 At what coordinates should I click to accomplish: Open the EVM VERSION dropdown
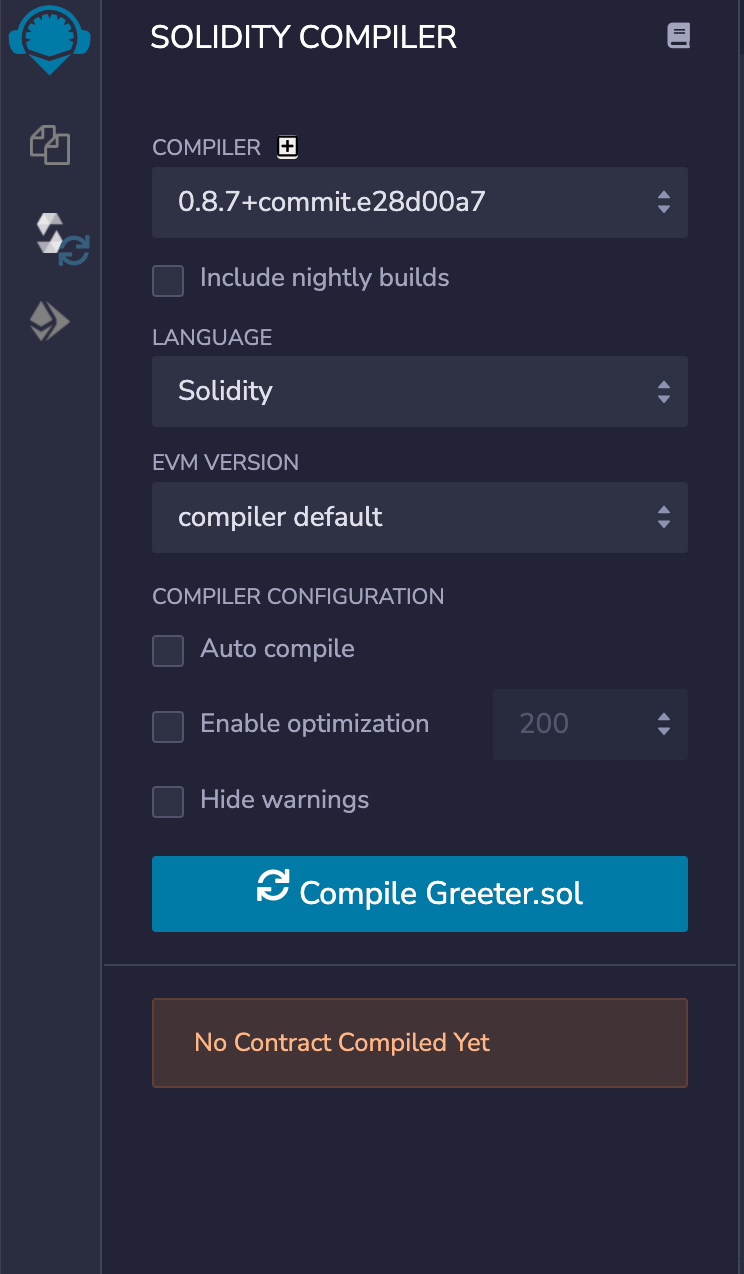(420, 518)
